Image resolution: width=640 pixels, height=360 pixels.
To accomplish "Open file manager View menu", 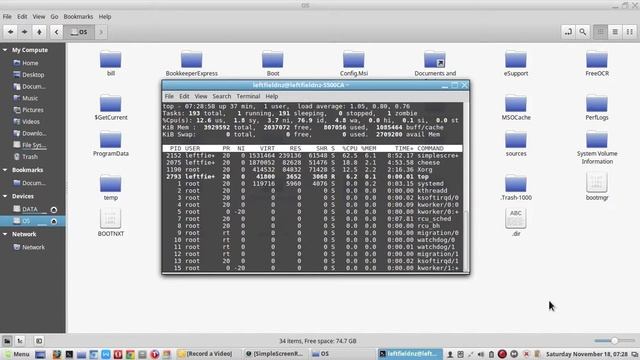I will click(x=39, y=17).
